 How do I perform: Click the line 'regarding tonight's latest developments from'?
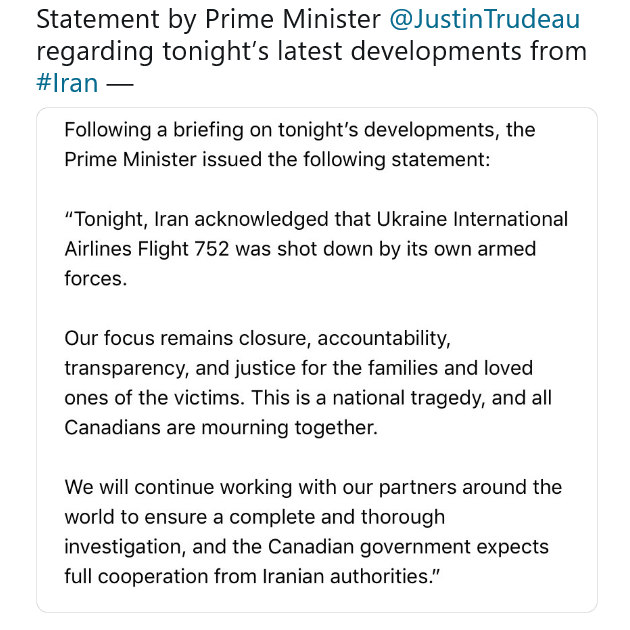(312, 52)
